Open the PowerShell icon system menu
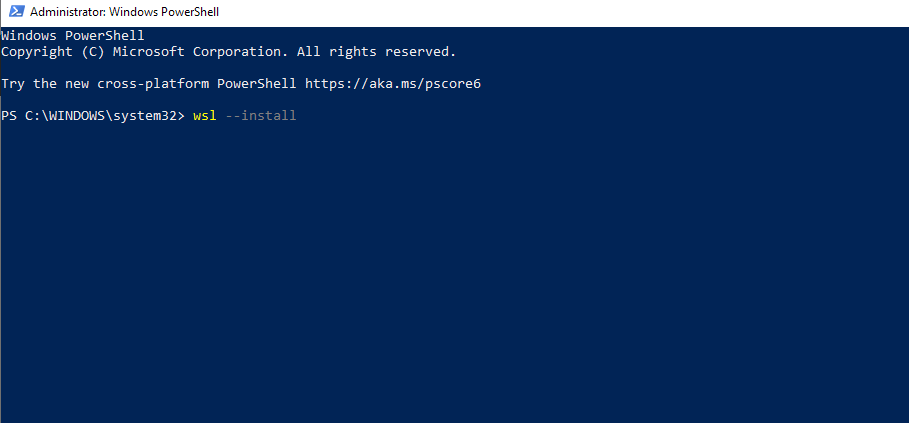The height and width of the screenshot is (423, 909). click(x=16, y=12)
